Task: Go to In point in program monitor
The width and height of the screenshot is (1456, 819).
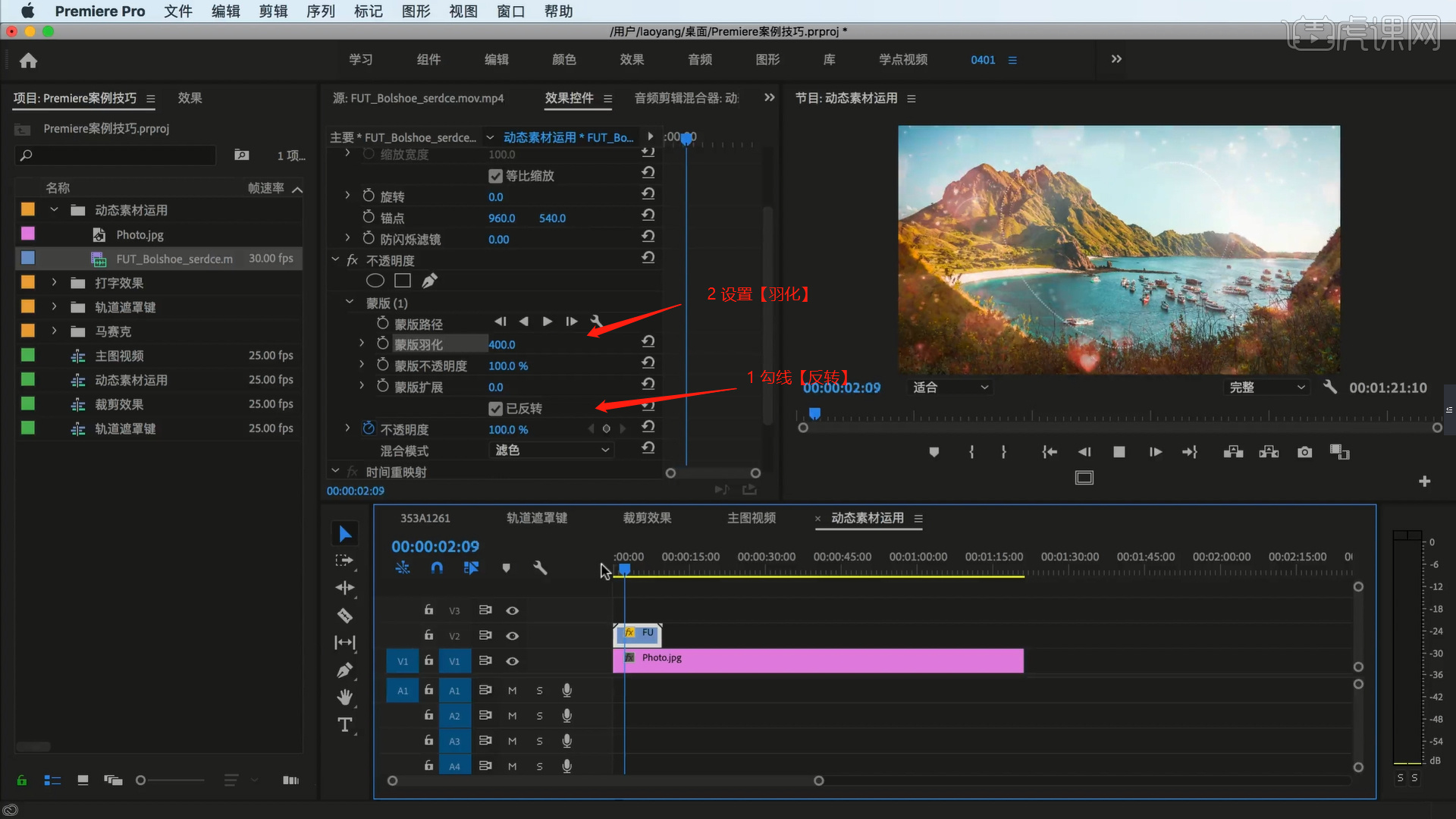Action: [x=1049, y=452]
